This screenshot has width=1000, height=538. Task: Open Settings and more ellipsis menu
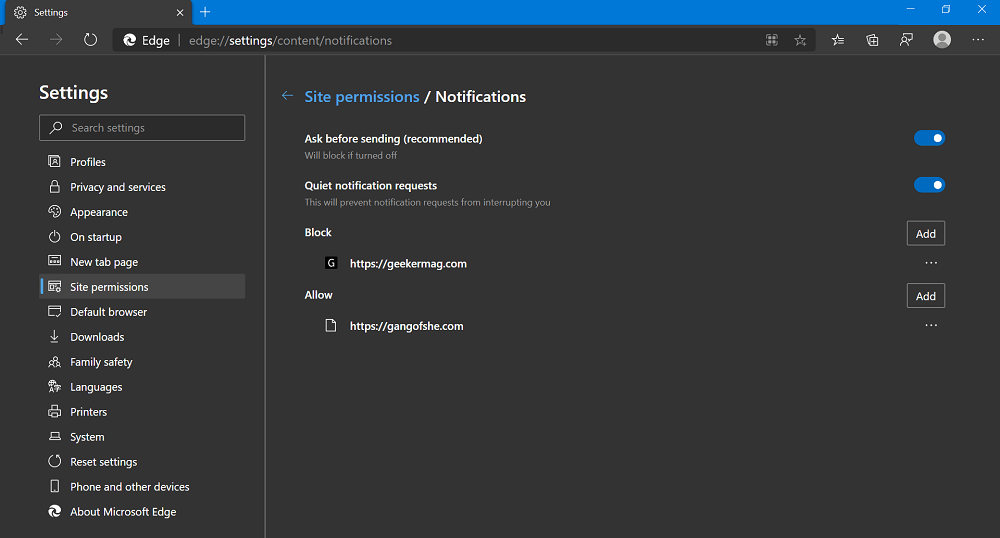[x=978, y=40]
